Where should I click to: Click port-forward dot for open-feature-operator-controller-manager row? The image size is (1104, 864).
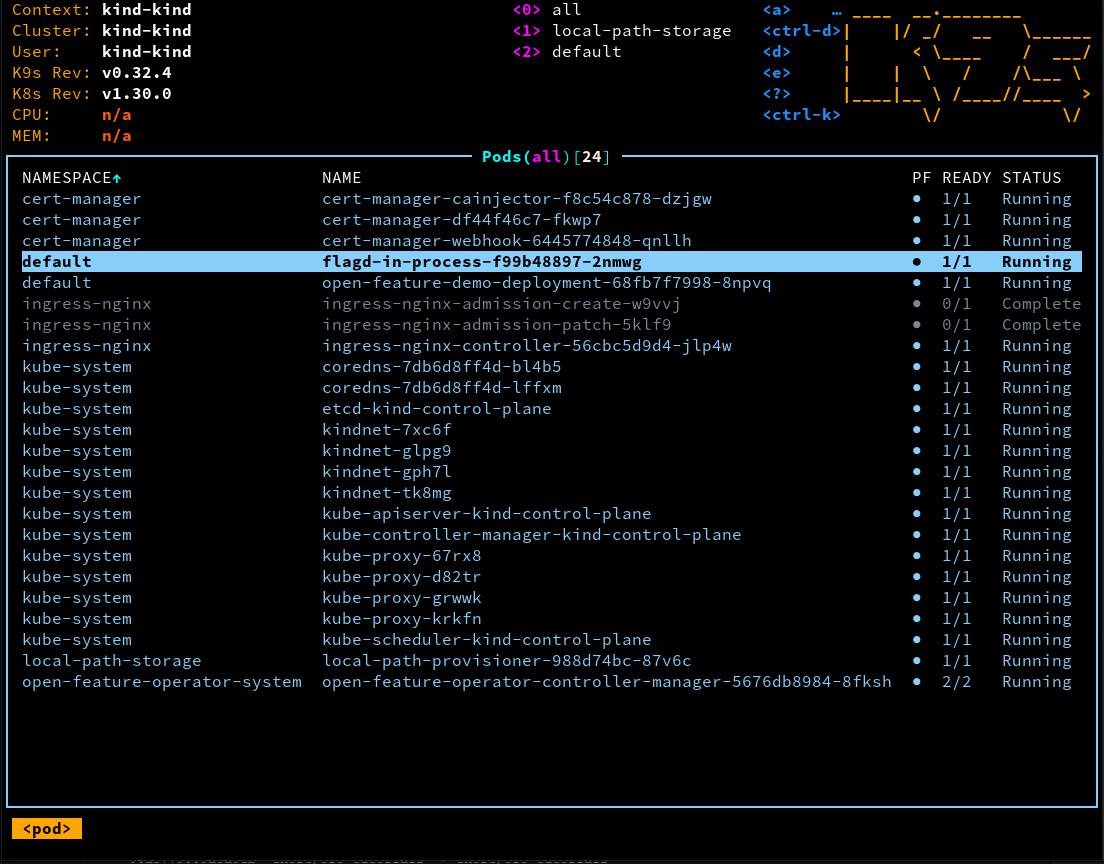(x=917, y=682)
